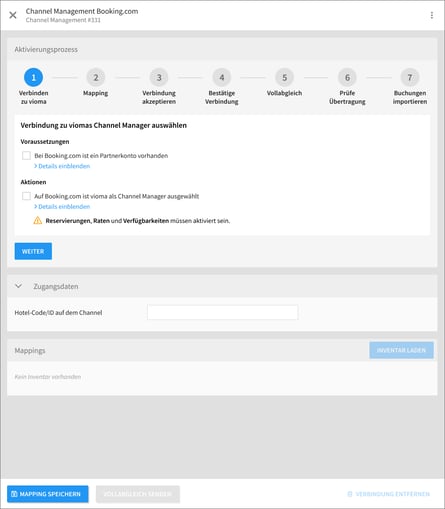Open the three-dot more options menu

tap(432, 15)
